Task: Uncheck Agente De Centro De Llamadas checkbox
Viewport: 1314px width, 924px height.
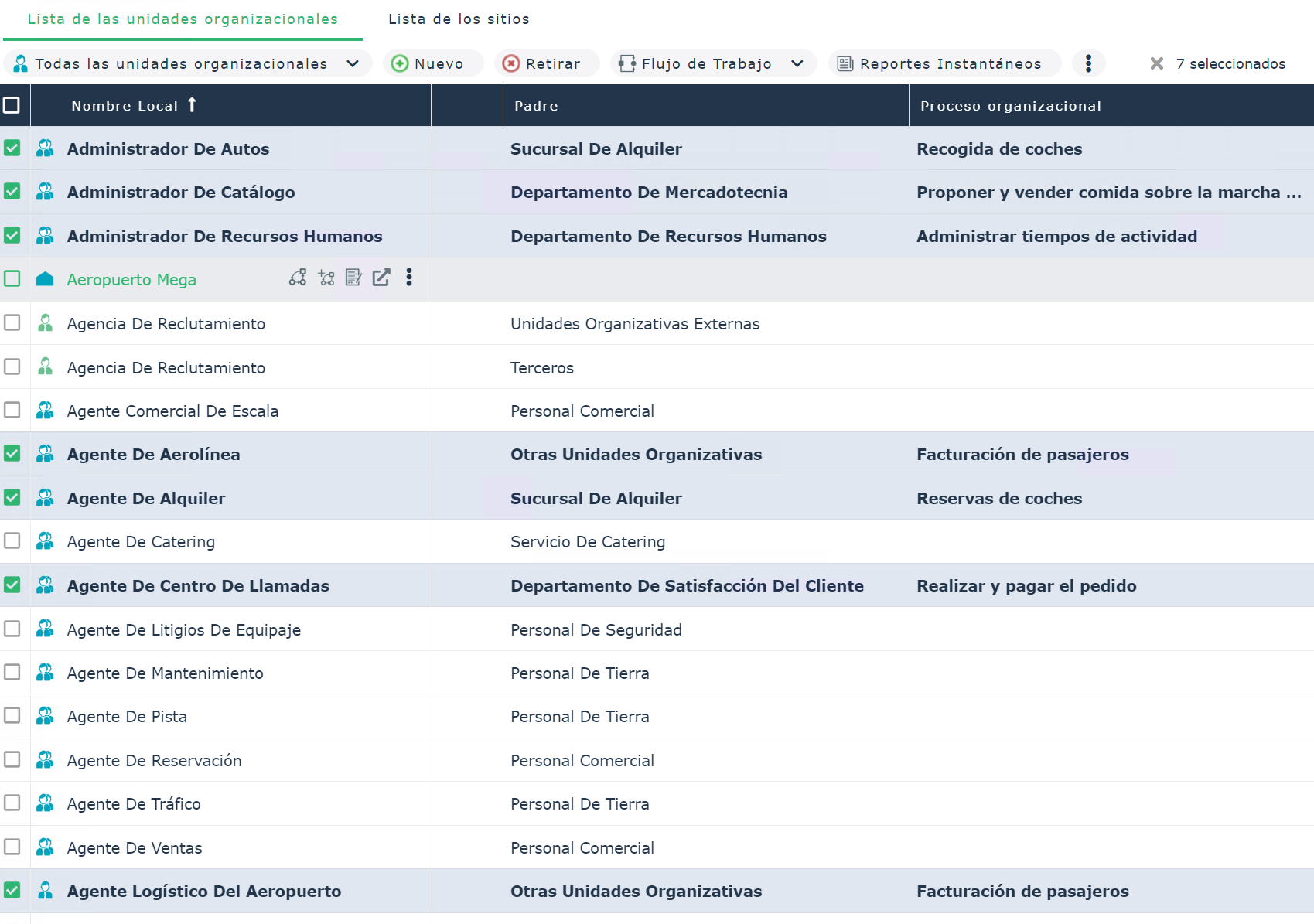Action: coord(12,585)
